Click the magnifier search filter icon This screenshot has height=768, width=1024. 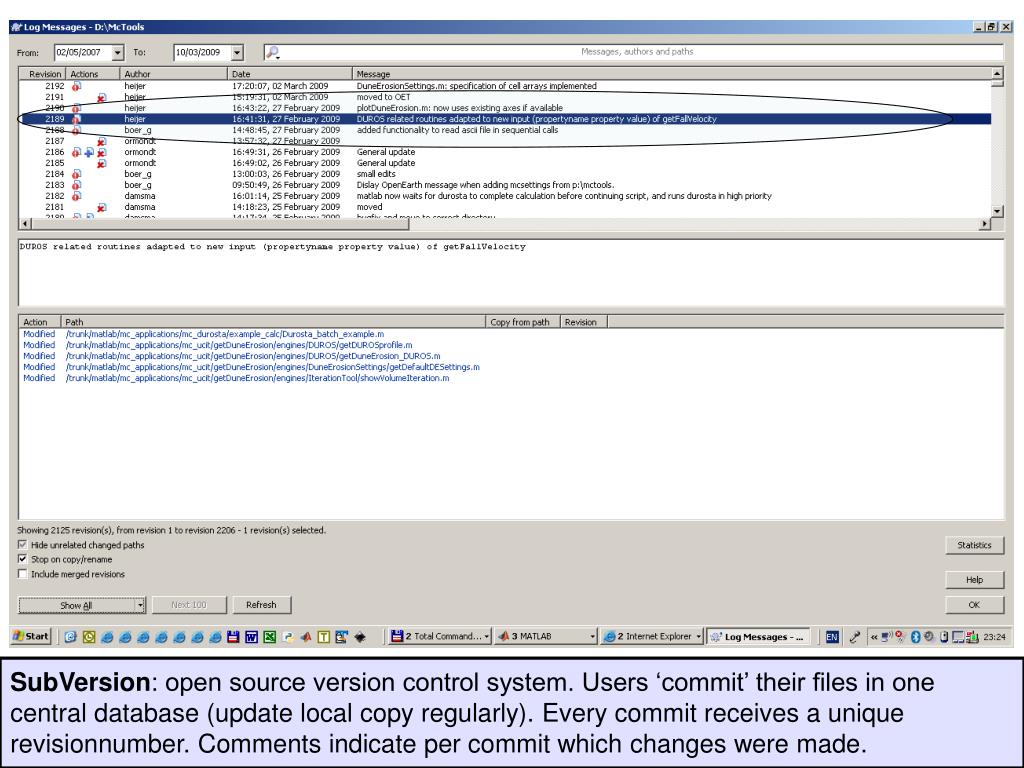273,52
